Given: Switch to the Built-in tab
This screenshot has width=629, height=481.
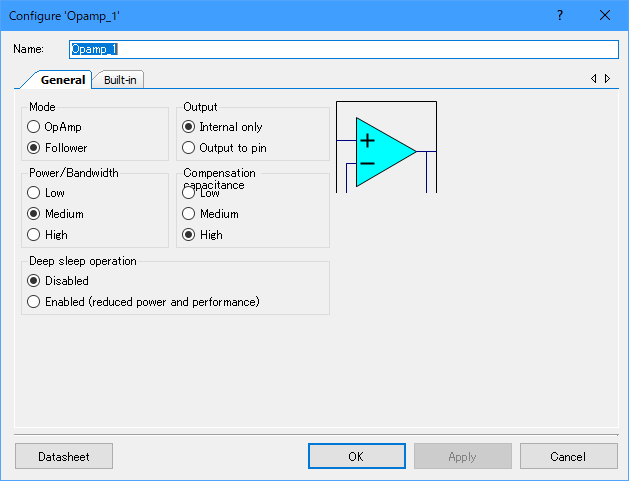Looking at the screenshot, I should click(120, 80).
